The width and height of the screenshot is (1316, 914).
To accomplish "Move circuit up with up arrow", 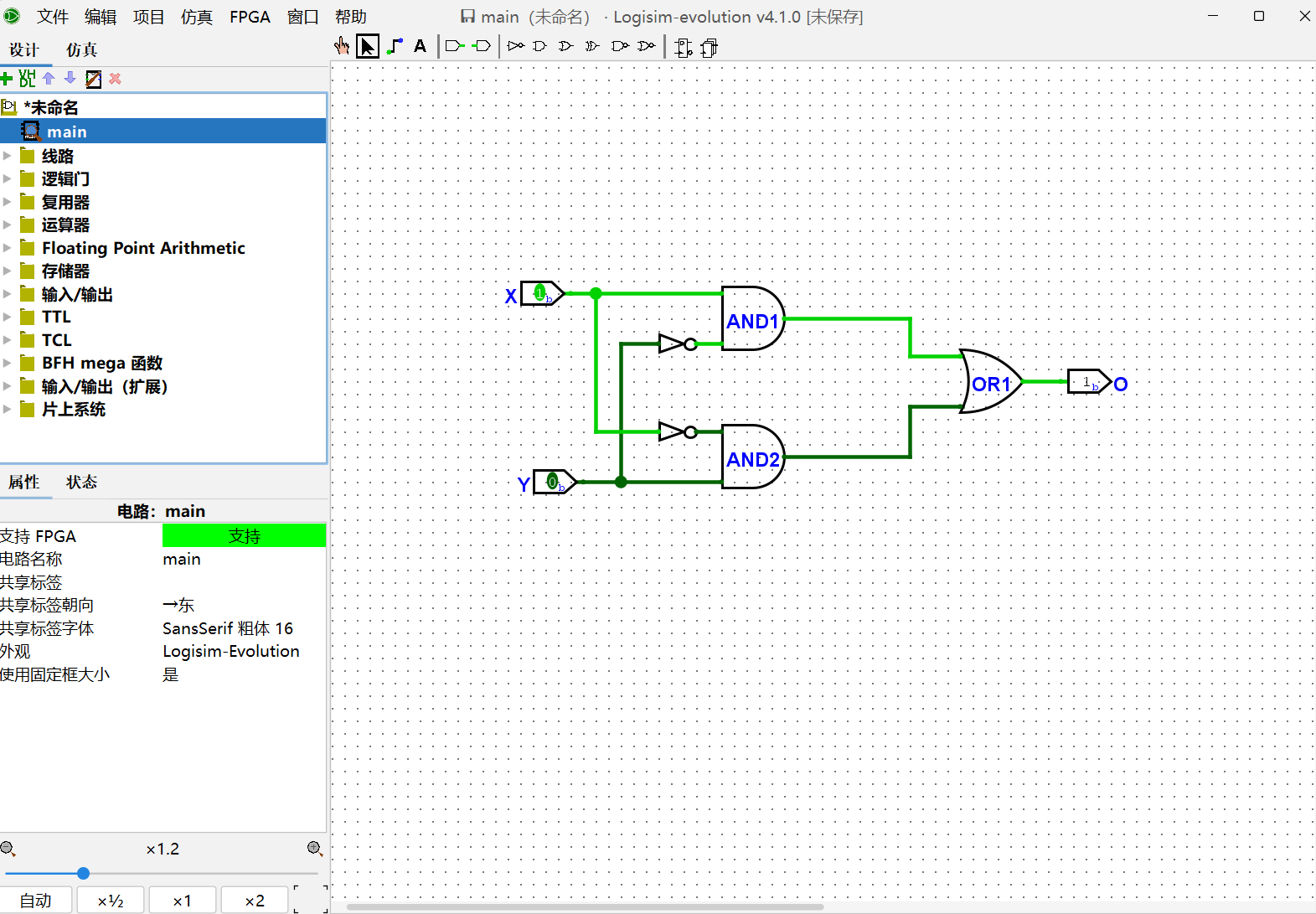I will pos(49,79).
